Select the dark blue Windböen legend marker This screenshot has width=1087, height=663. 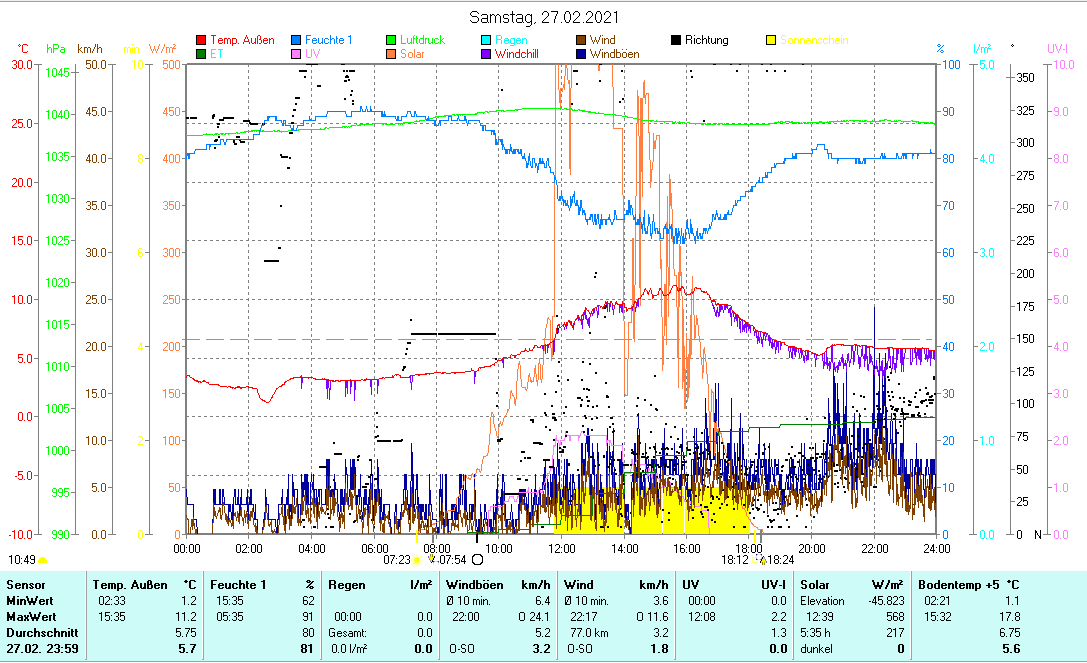582,54
